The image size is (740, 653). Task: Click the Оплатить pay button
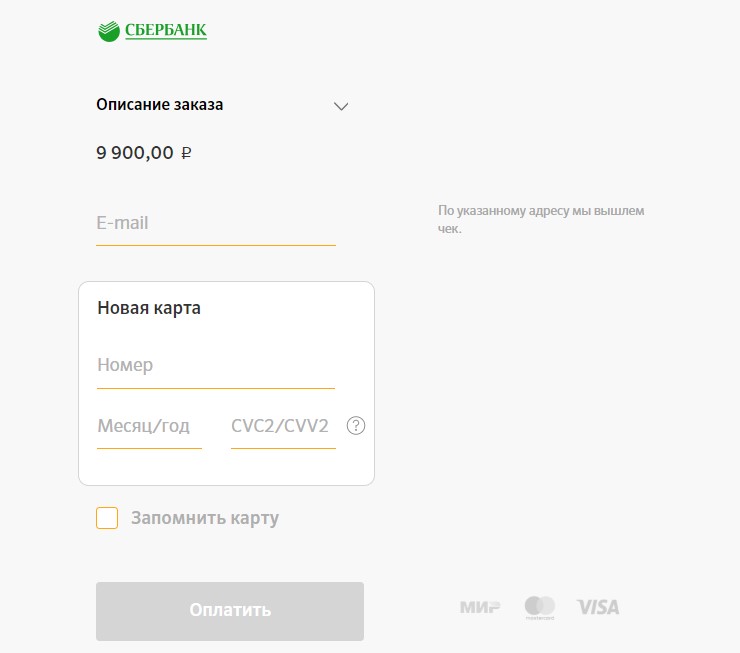[230, 611]
